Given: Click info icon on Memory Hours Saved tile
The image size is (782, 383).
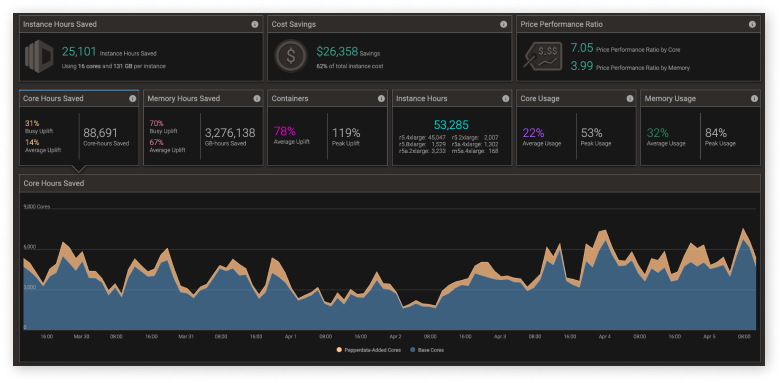Looking at the screenshot, I should click(257, 99).
